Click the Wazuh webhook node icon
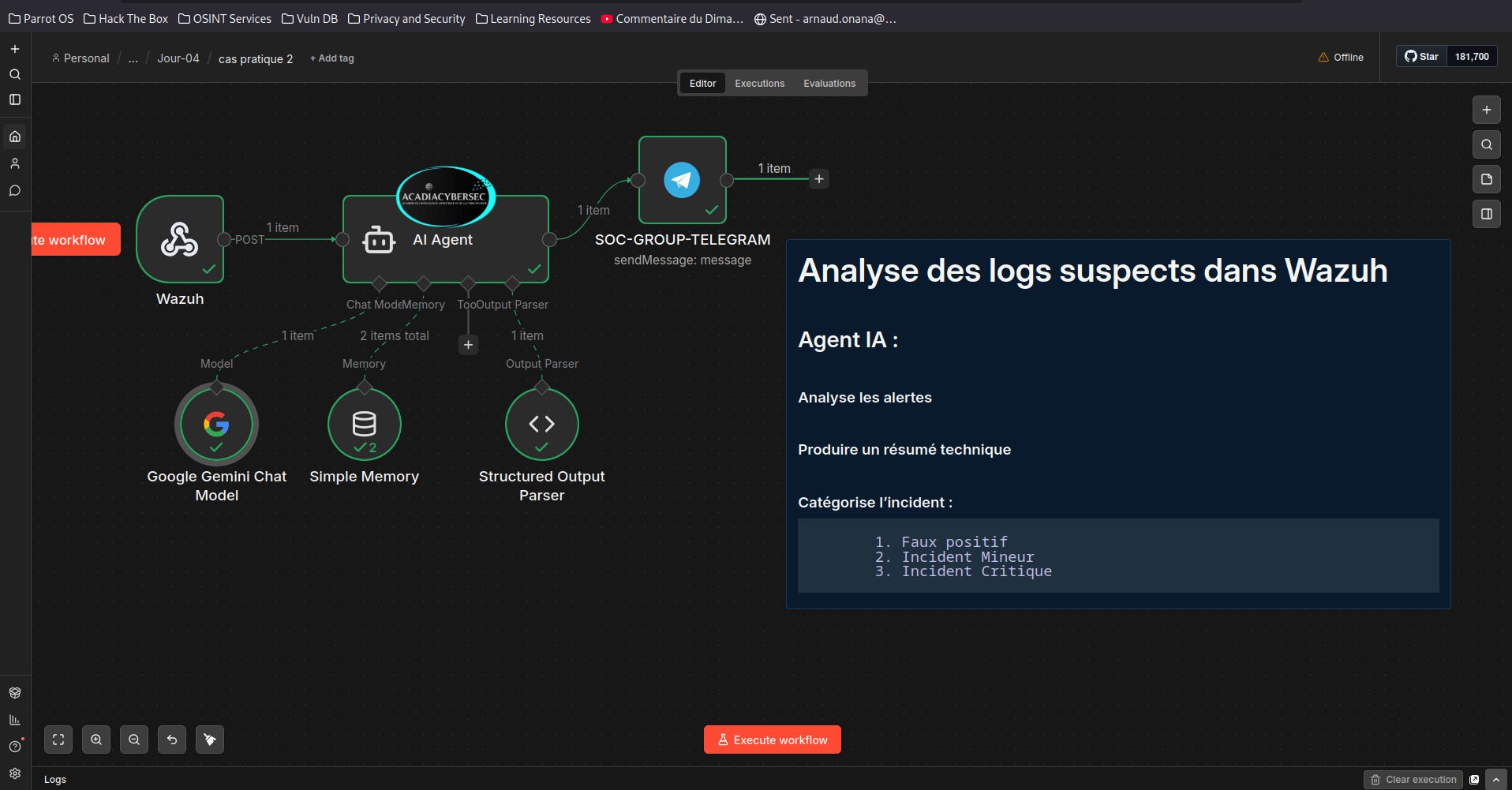Viewport: 1512px width, 790px height. [180, 239]
